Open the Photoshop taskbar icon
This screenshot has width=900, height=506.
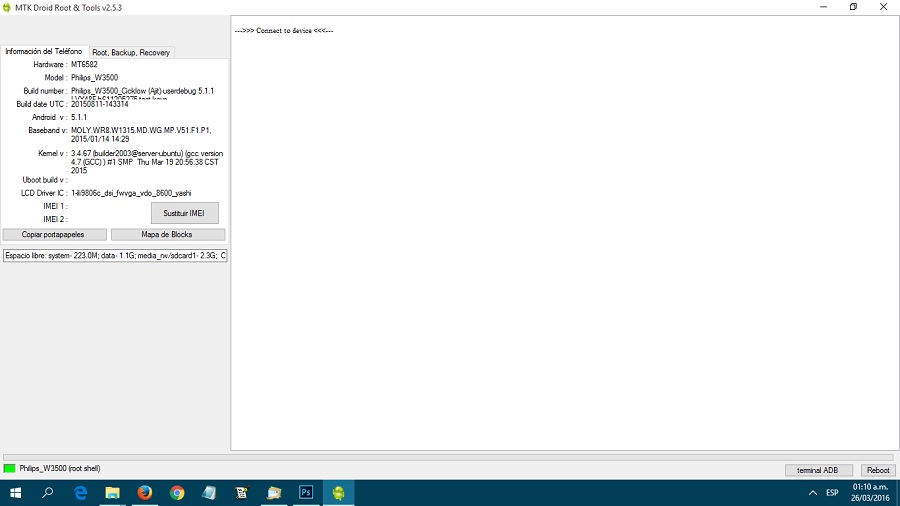pyautogui.click(x=306, y=493)
